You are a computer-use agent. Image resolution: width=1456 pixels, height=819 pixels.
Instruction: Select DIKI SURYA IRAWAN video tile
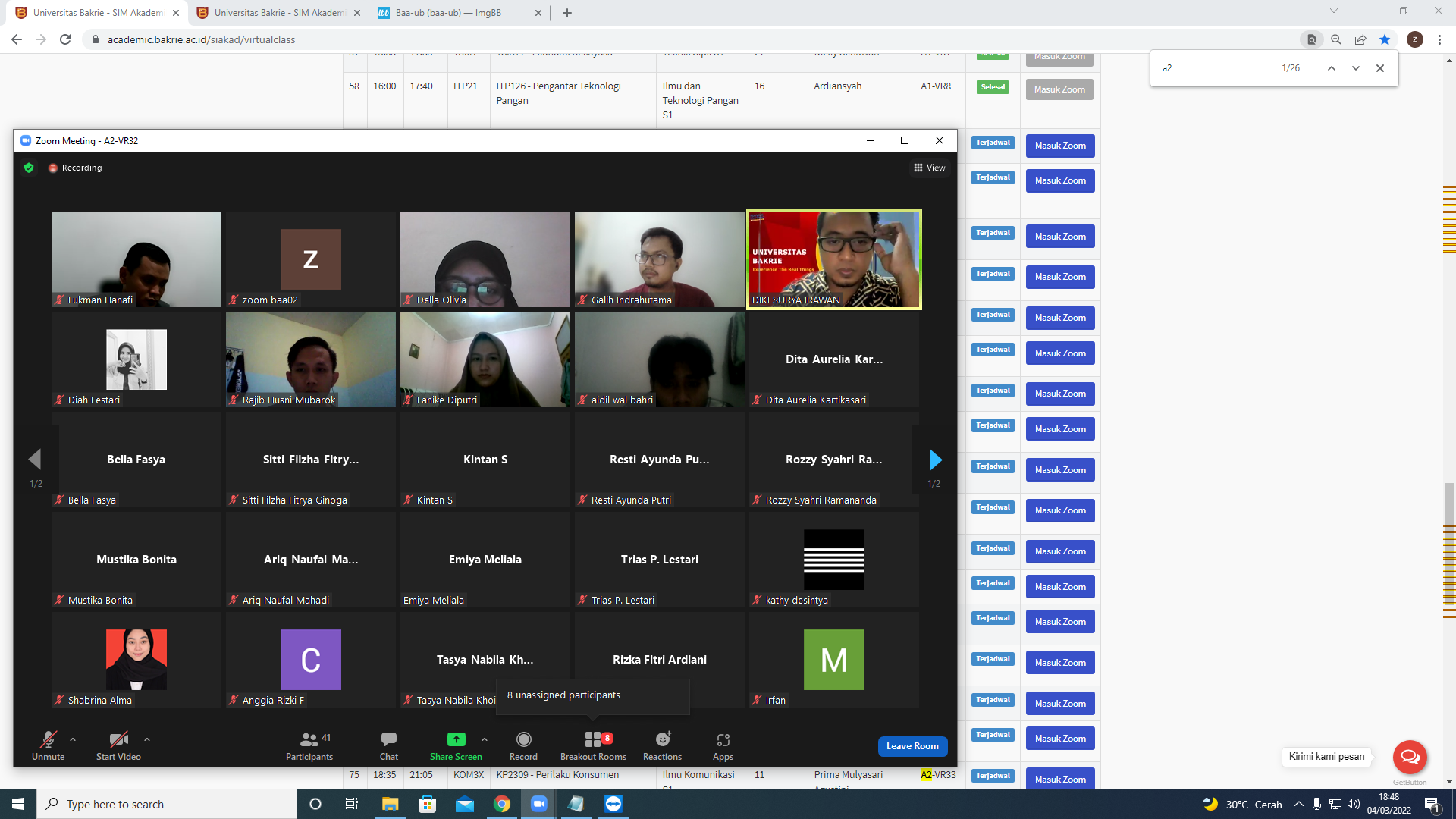pos(834,259)
